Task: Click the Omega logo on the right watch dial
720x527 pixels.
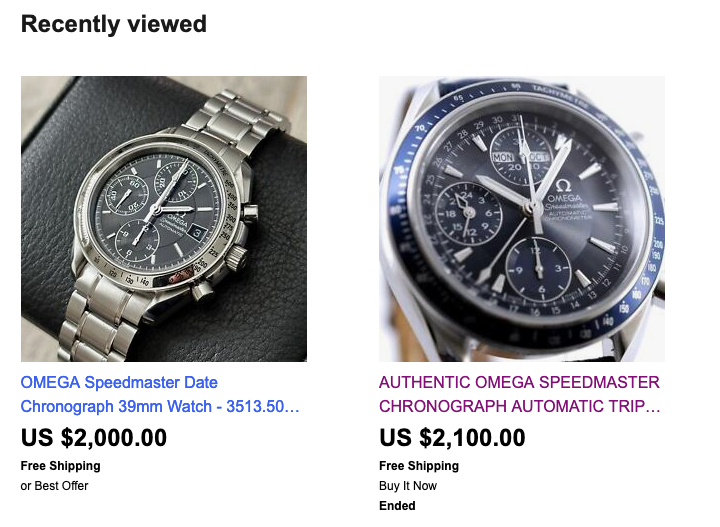Action: click(x=562, y=182)
